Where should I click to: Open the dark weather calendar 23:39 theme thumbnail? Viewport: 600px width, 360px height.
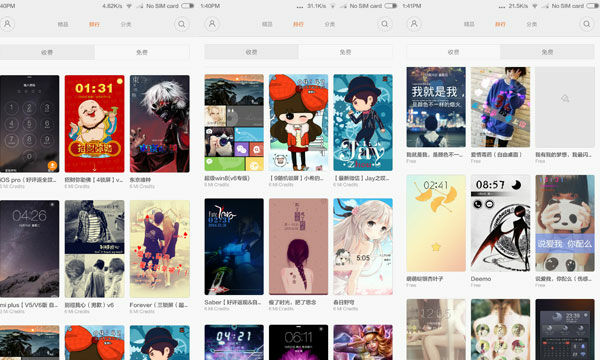point(565,329)
